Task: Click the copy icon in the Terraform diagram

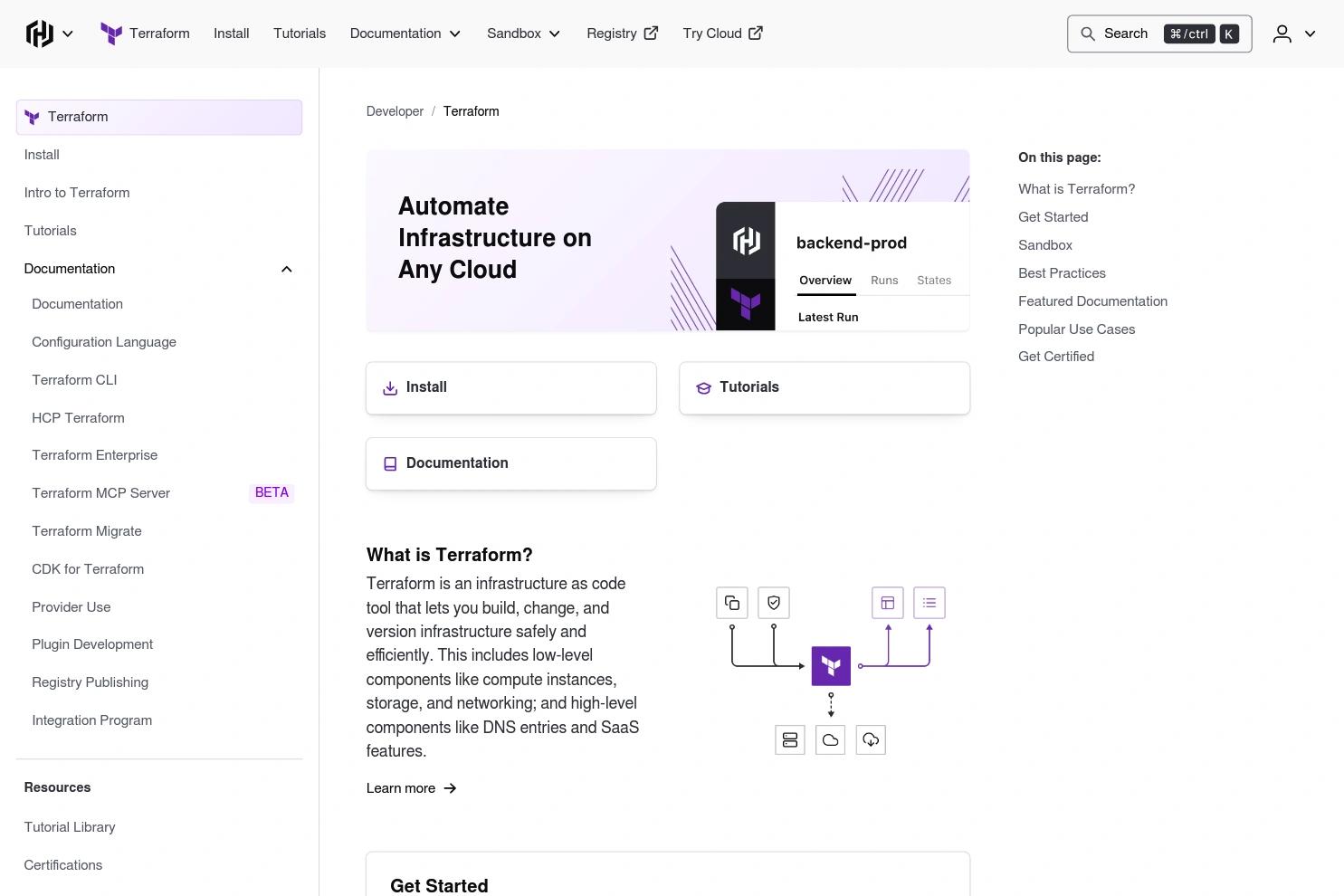Action: click(732, 603)
